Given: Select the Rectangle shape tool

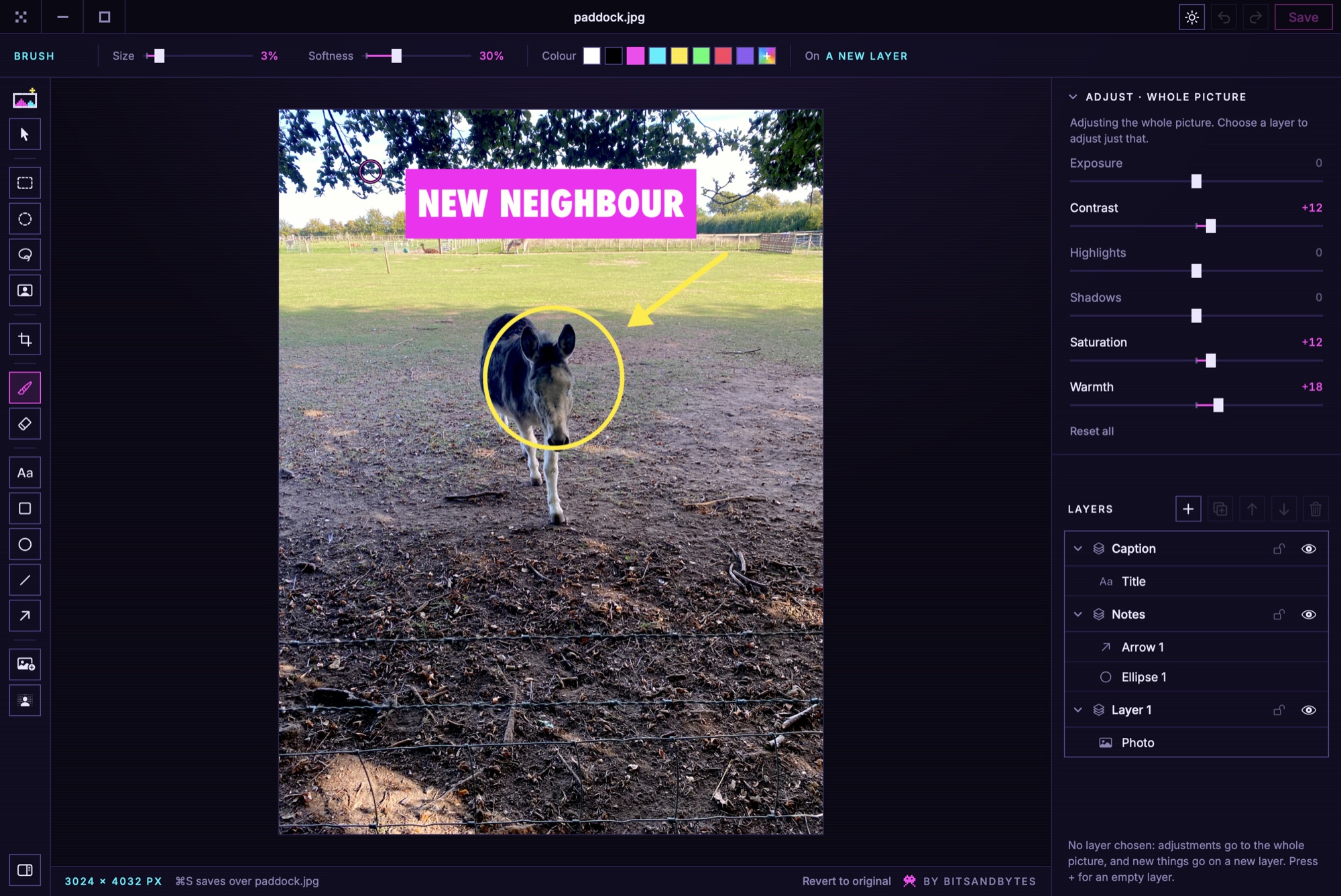Looking at the screenshot, I should (25, 509).
